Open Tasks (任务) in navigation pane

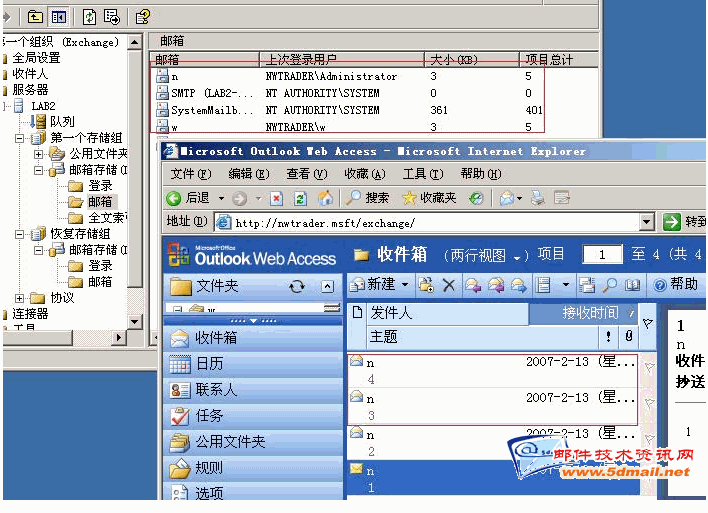coord(209,416)
